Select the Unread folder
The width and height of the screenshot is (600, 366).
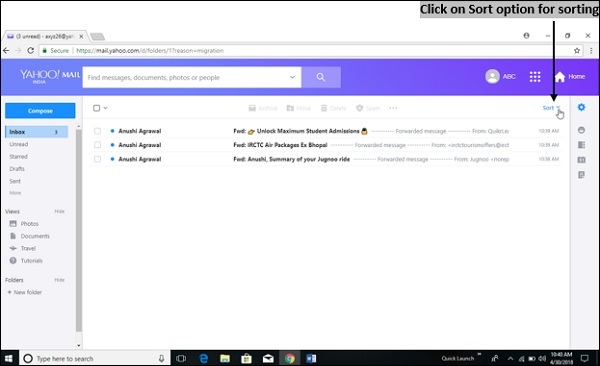tap(19, 144)
